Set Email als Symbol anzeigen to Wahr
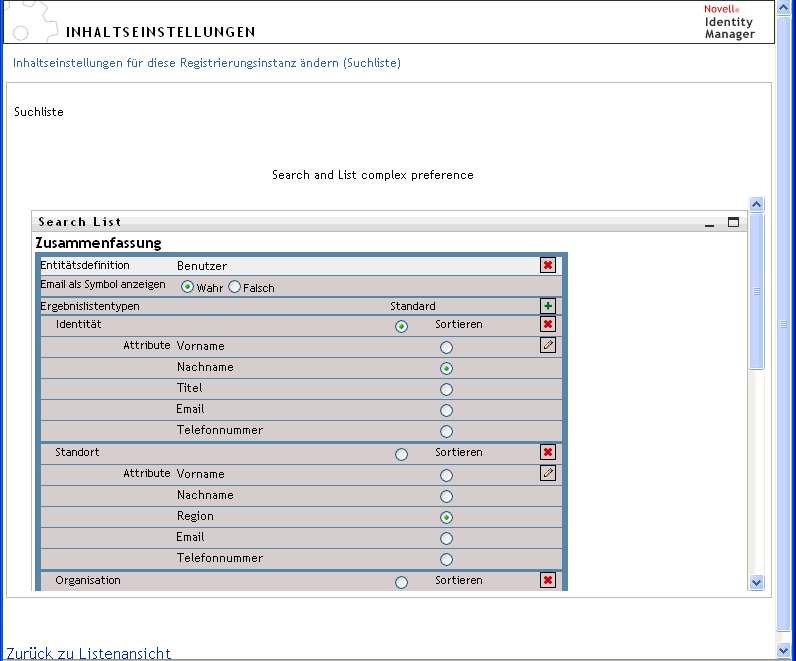This screenshot has width=796, height=661. [x=187, y=287]
